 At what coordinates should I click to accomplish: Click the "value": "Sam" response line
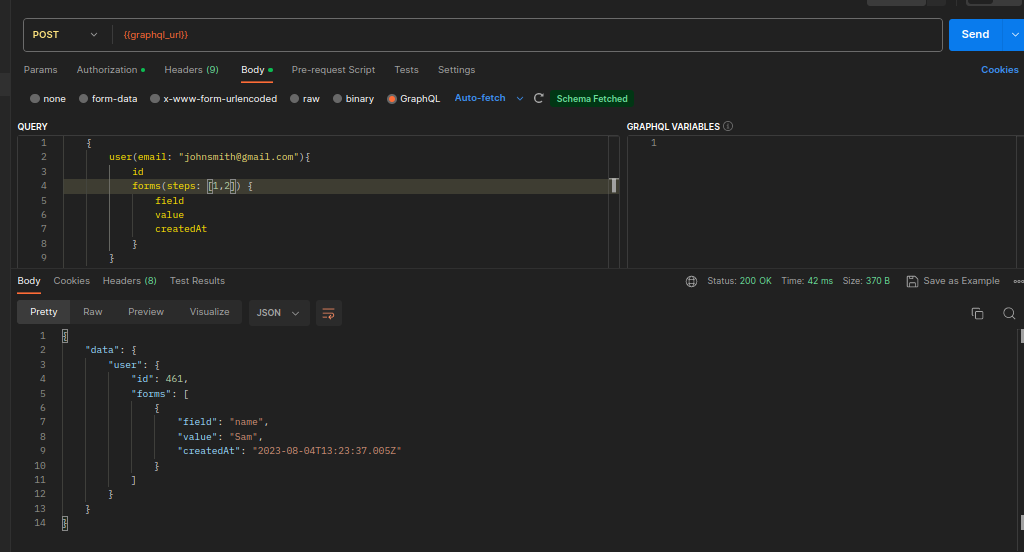[220, 436]
